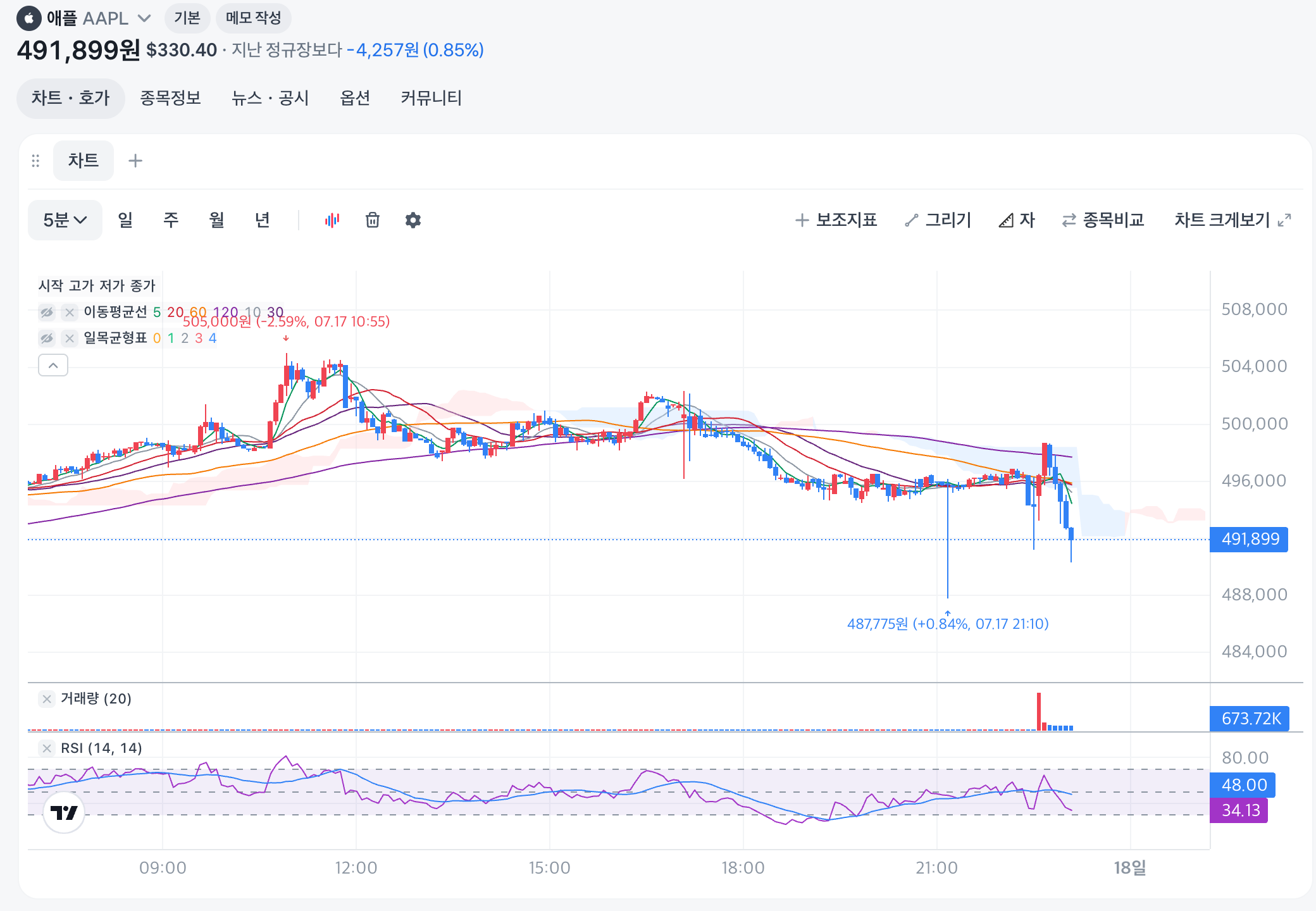Viewport: 1316px width, 911px height.
Task: Click the Apple logo stock icon
Action: coord(28,18)
